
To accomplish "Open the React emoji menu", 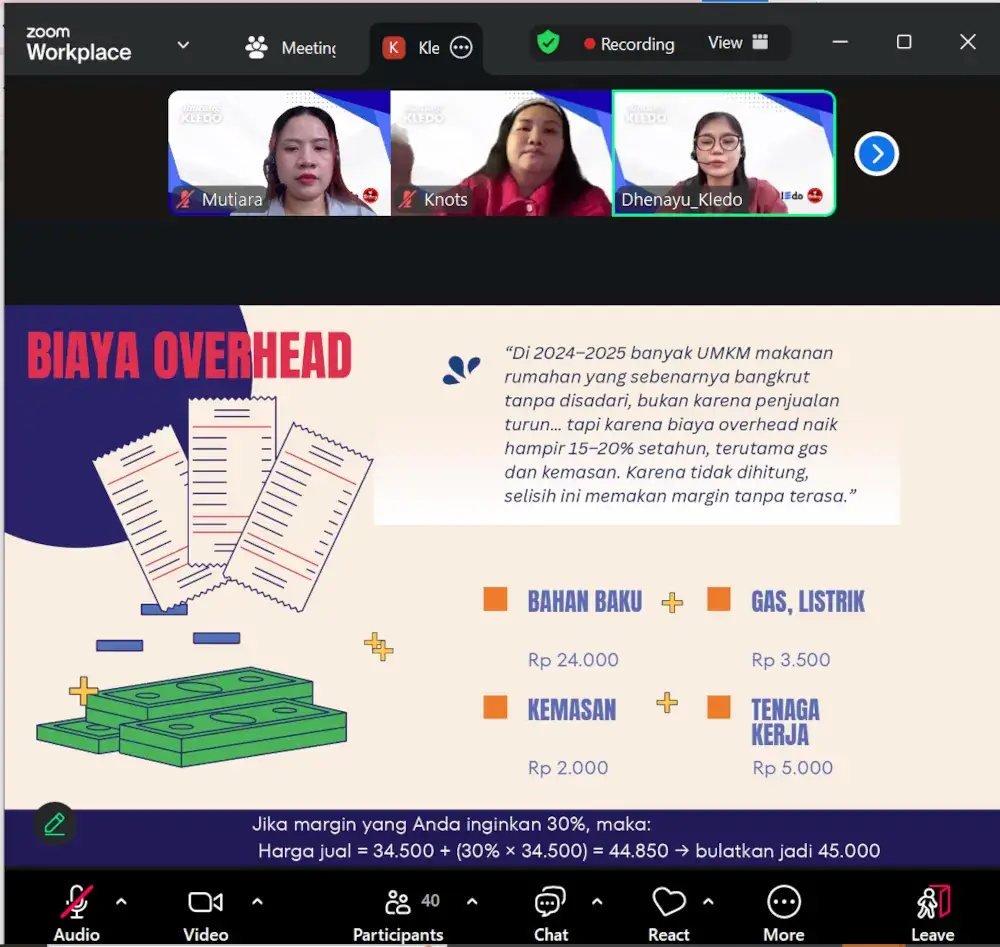I will click(x=668, y=914).
